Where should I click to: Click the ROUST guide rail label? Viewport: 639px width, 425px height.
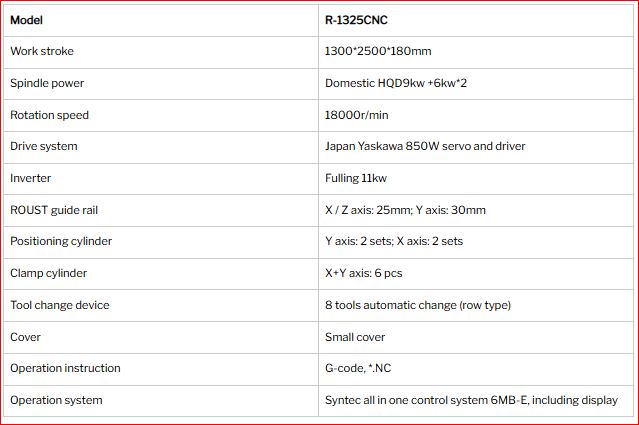coord(54,210)
